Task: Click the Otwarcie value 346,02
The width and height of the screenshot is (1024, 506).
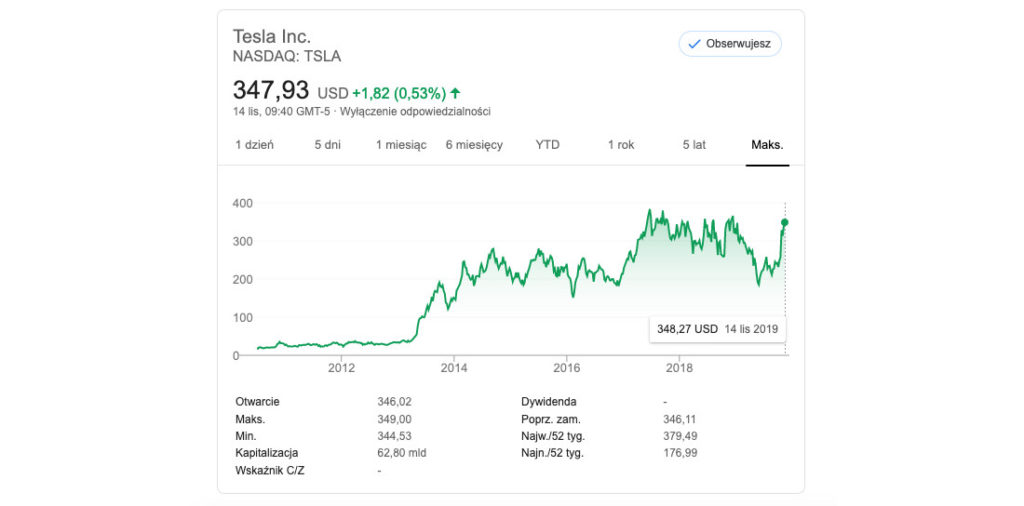Action: 394,402
